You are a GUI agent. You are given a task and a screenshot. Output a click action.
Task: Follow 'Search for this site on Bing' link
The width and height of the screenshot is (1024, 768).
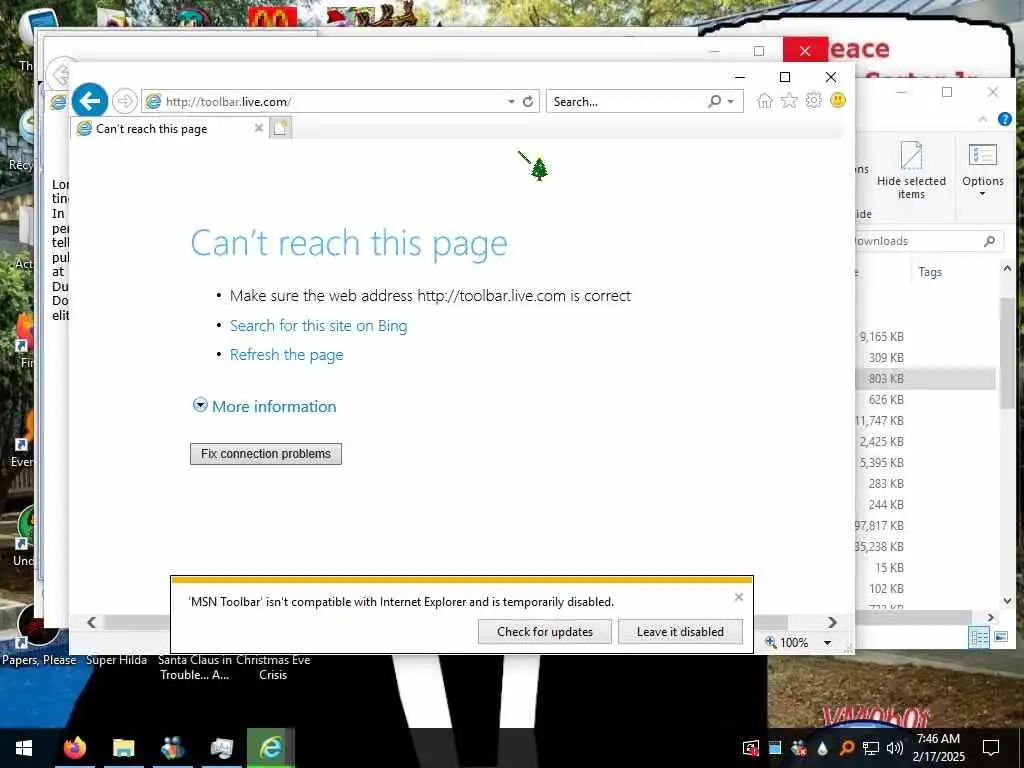(x=319, y=325)
